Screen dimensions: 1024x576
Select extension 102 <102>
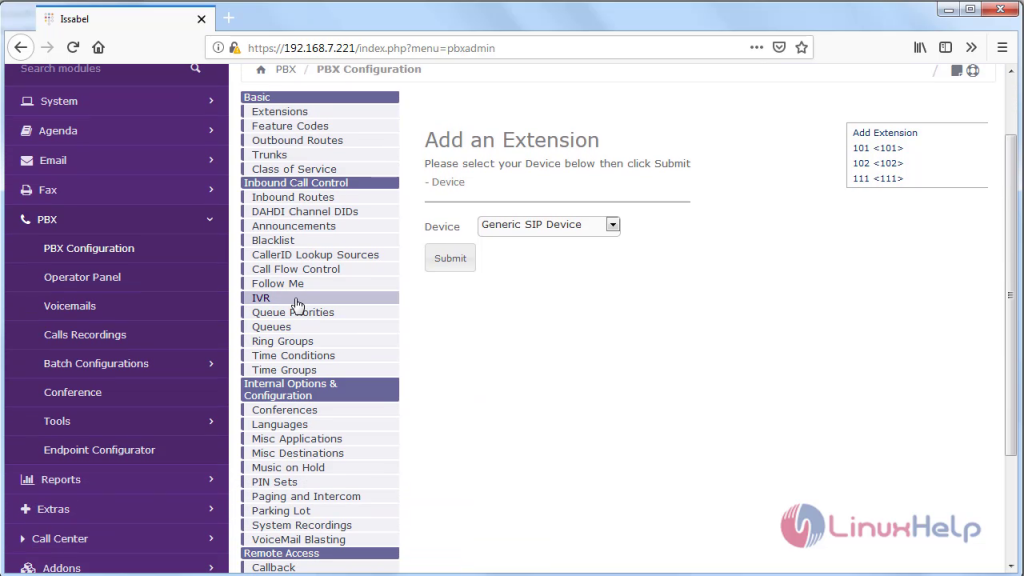[878, 163]
